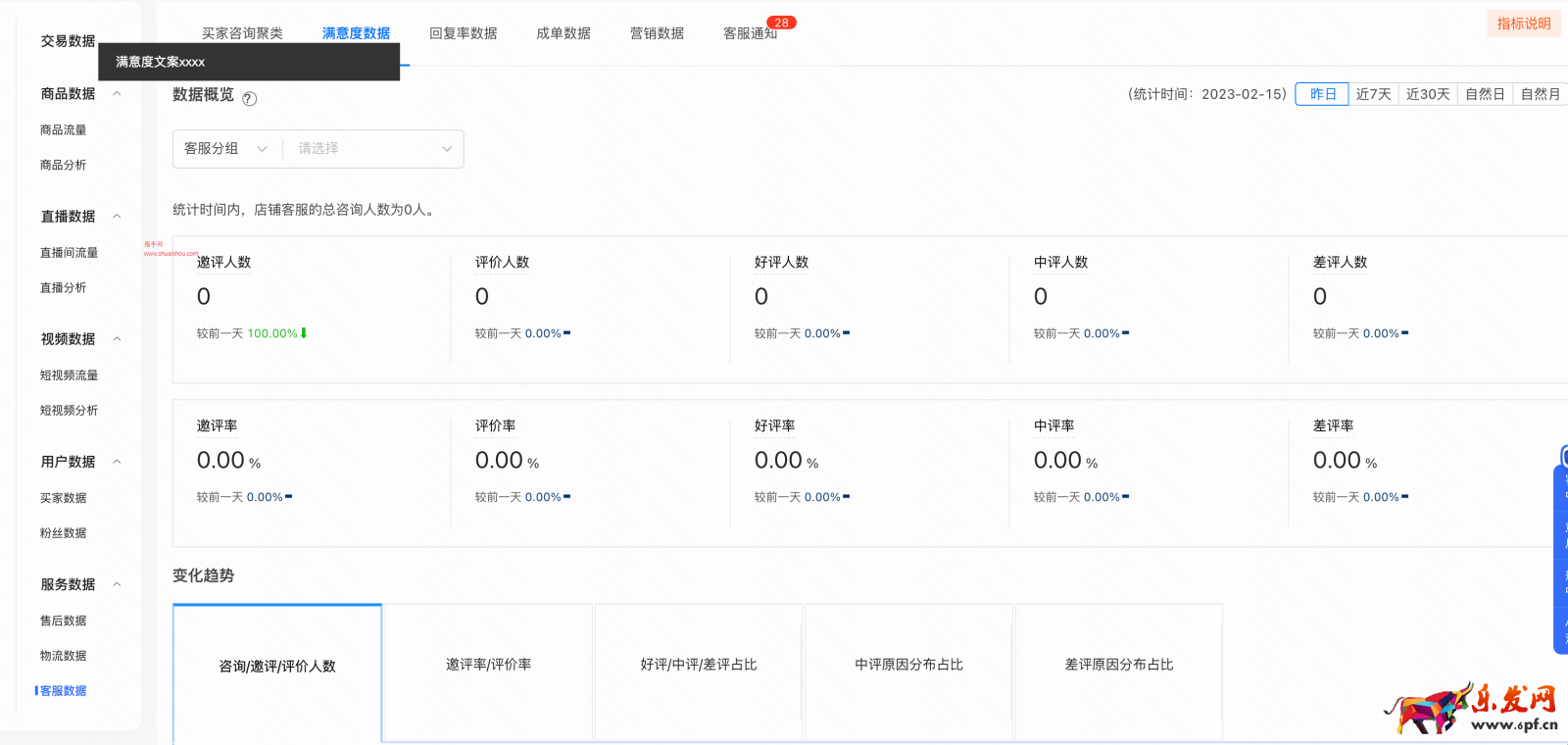The width and height of the screenshot is (1568, 745).
Task: Click the 差评率 metric card
Action: point(1428,472)
